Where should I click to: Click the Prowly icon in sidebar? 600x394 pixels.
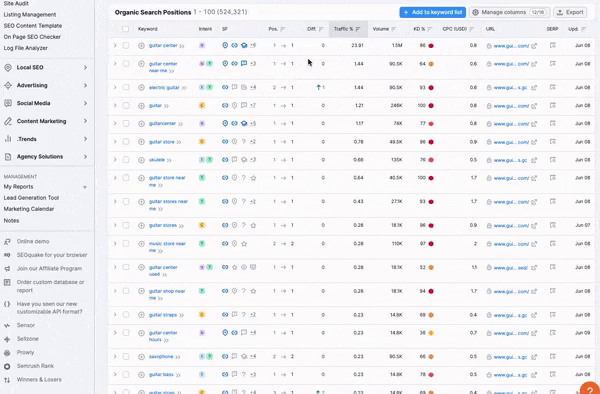(x=7, y=352)
